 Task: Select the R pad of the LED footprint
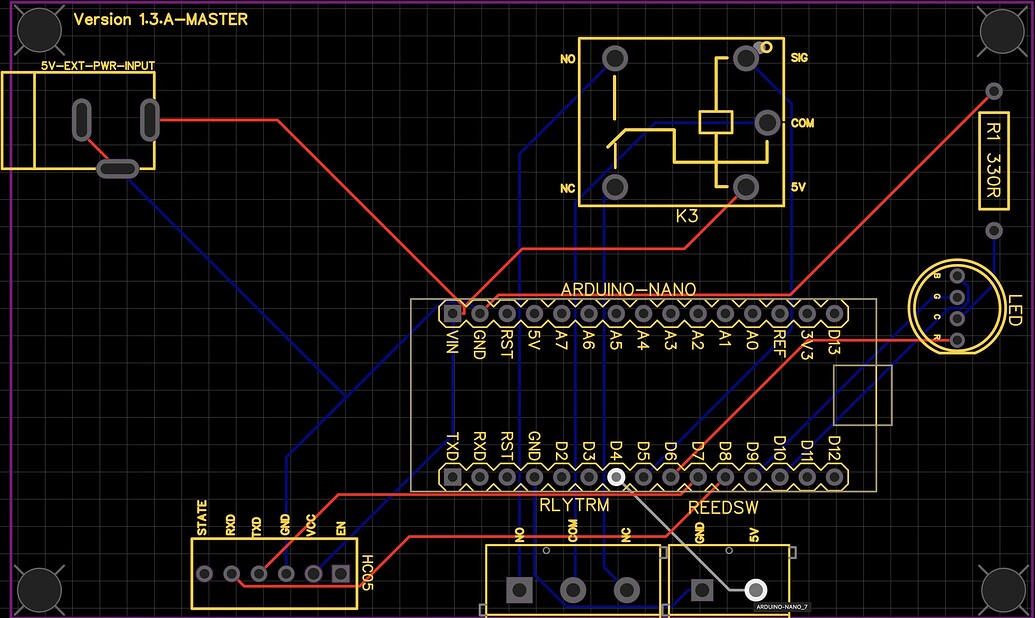tap(957, 338)
